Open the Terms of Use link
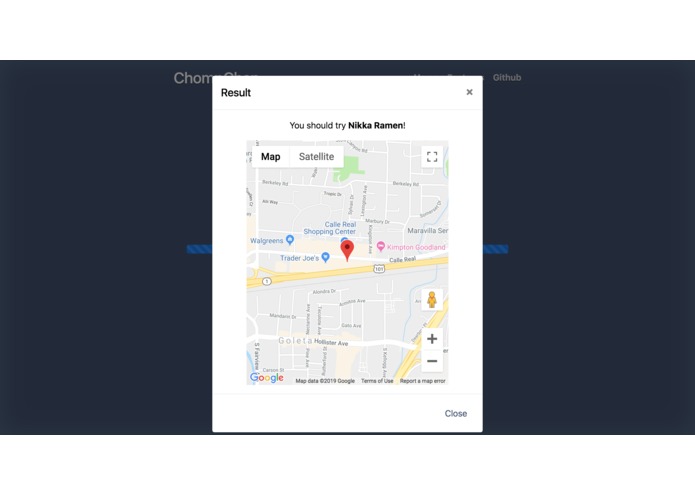695x494 pixels. point(377,381)
